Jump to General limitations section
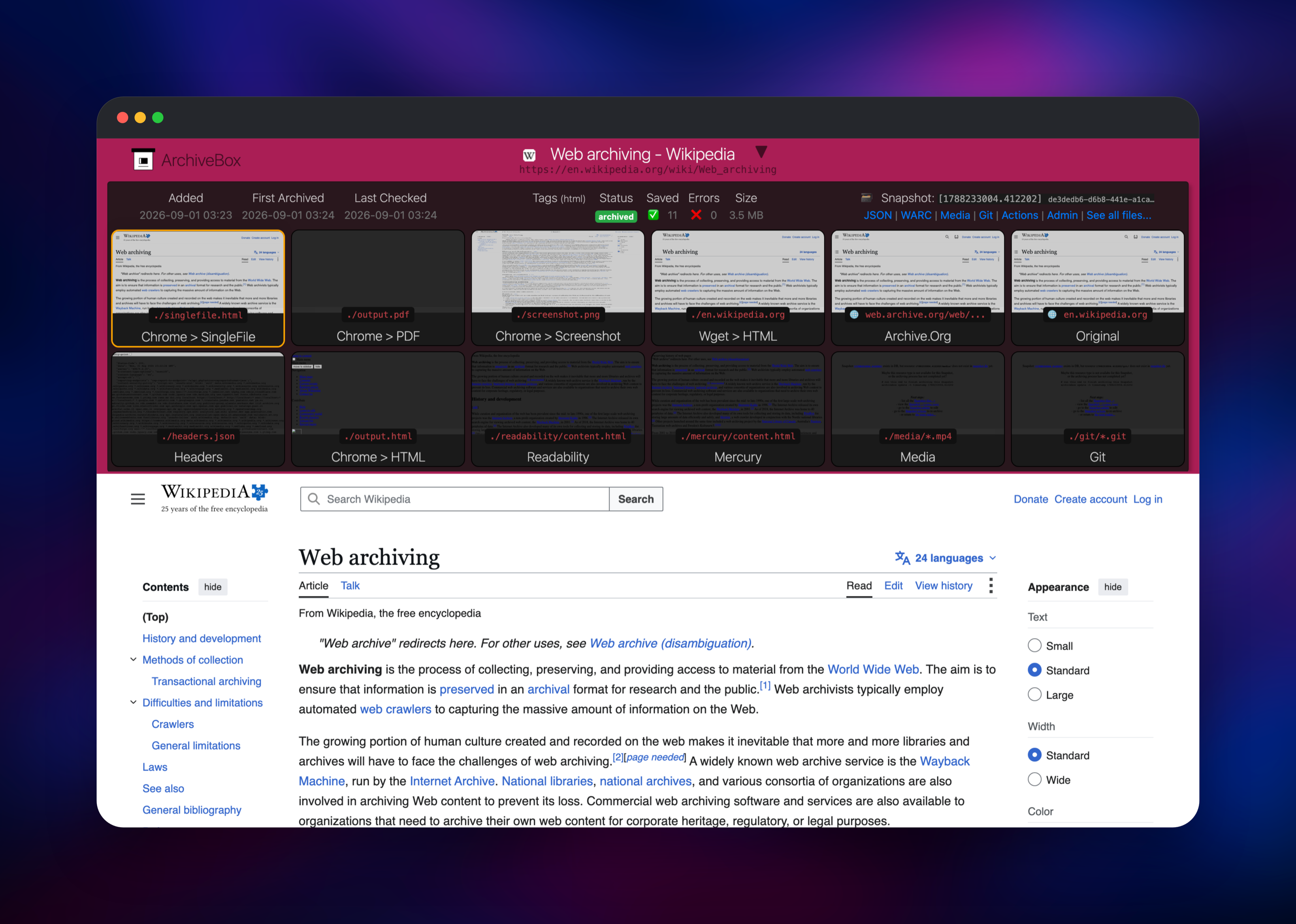The width and height of the screenshot is (1296, 924). pos(196,745)
